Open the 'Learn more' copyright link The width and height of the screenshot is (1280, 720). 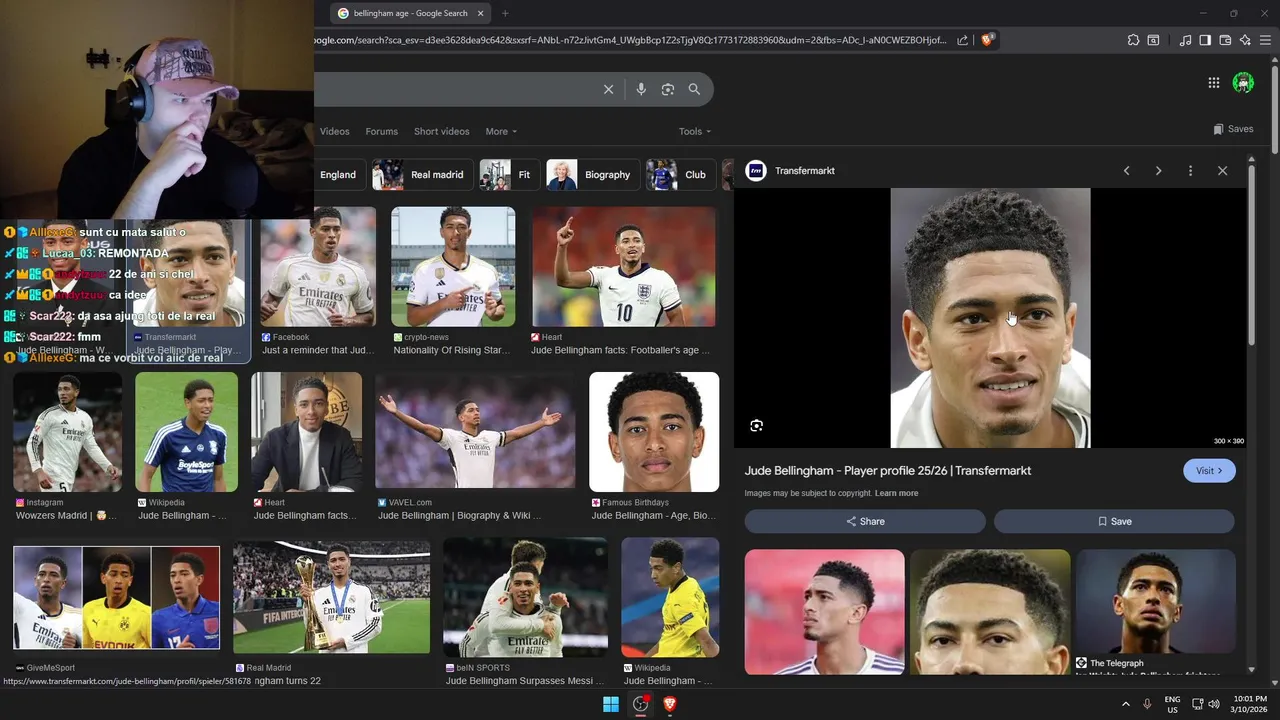pyautogui.click(x=896, y=493)
